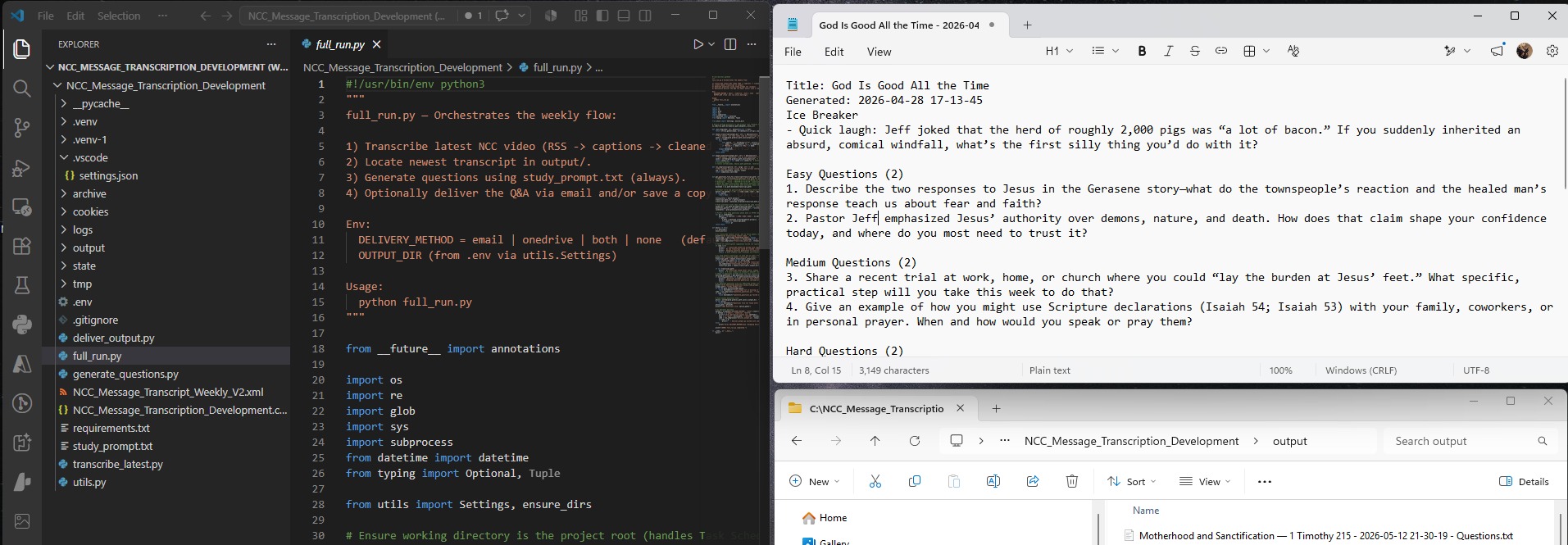
Task: Close the full_run.py editor tab
Action: coord(377,44)
